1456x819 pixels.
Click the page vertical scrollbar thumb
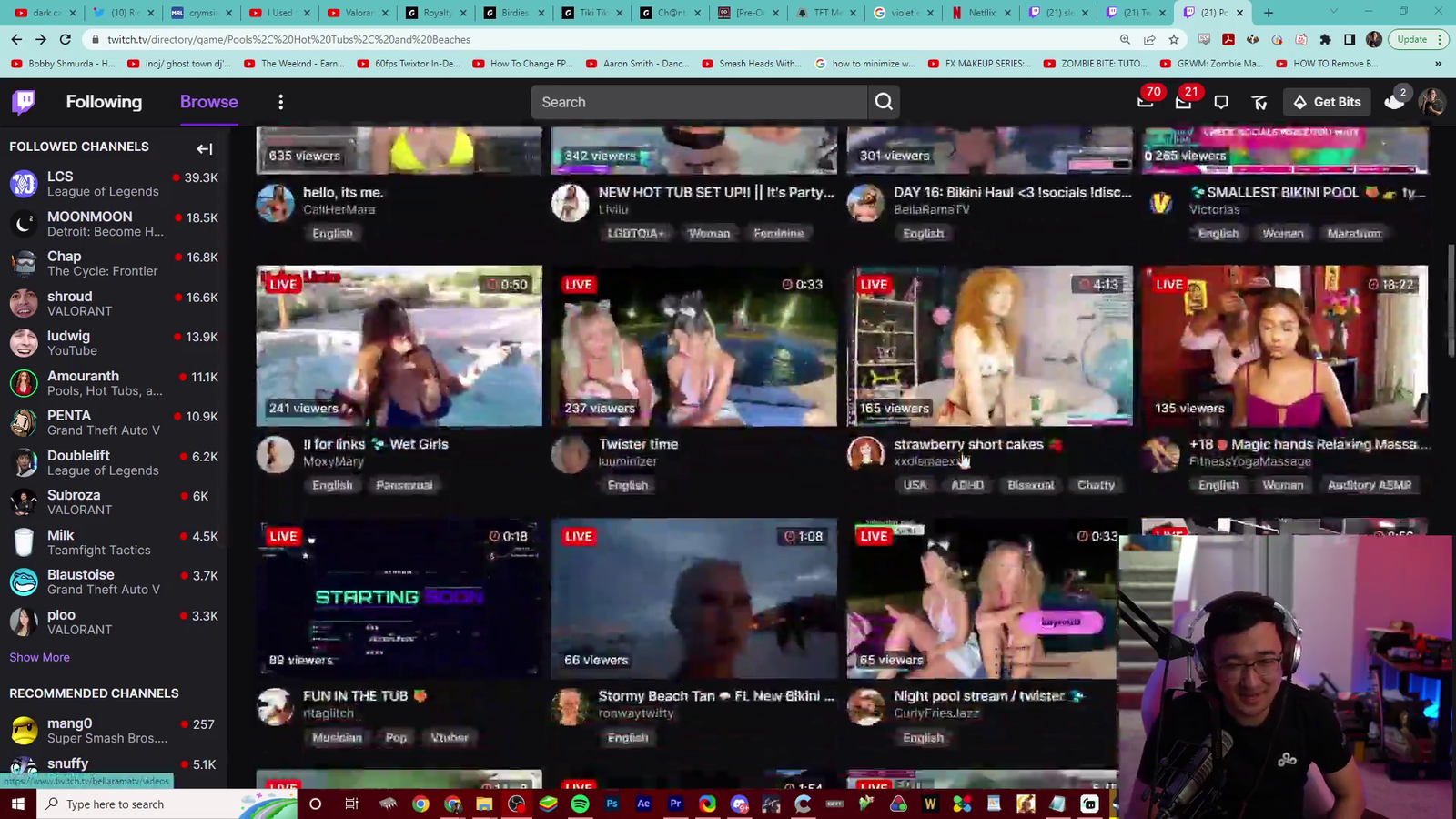(1451, 302)
